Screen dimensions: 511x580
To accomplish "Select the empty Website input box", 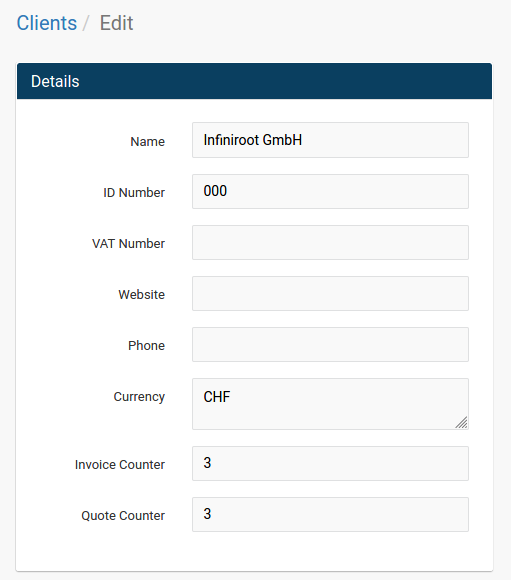I will tap(330, 293).
